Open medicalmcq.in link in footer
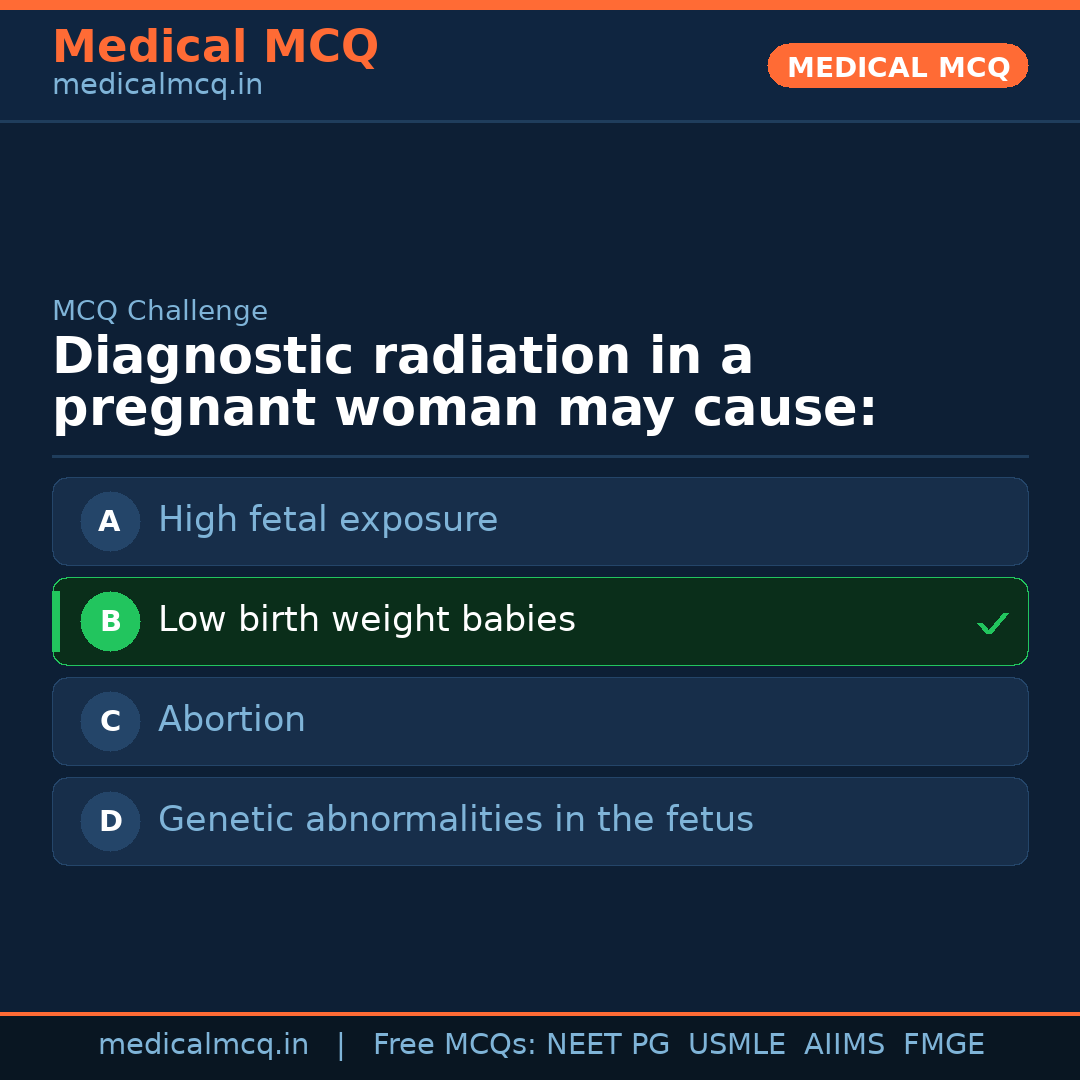This screenshot has width=1080, height=1080. 203,1045
